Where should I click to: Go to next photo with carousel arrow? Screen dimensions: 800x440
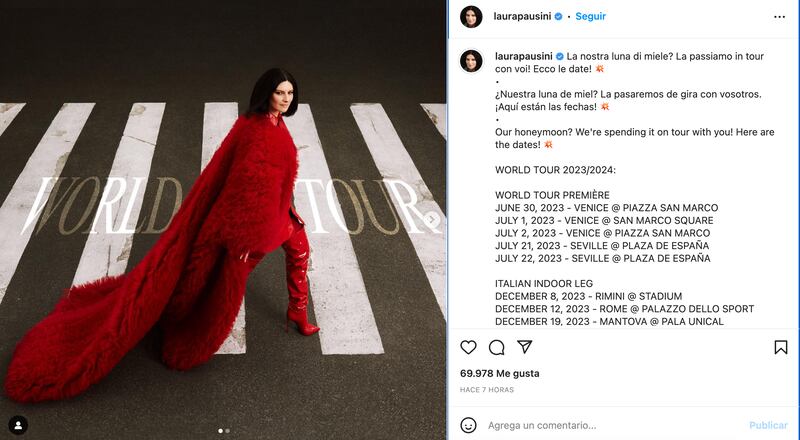tap(432, 219)
